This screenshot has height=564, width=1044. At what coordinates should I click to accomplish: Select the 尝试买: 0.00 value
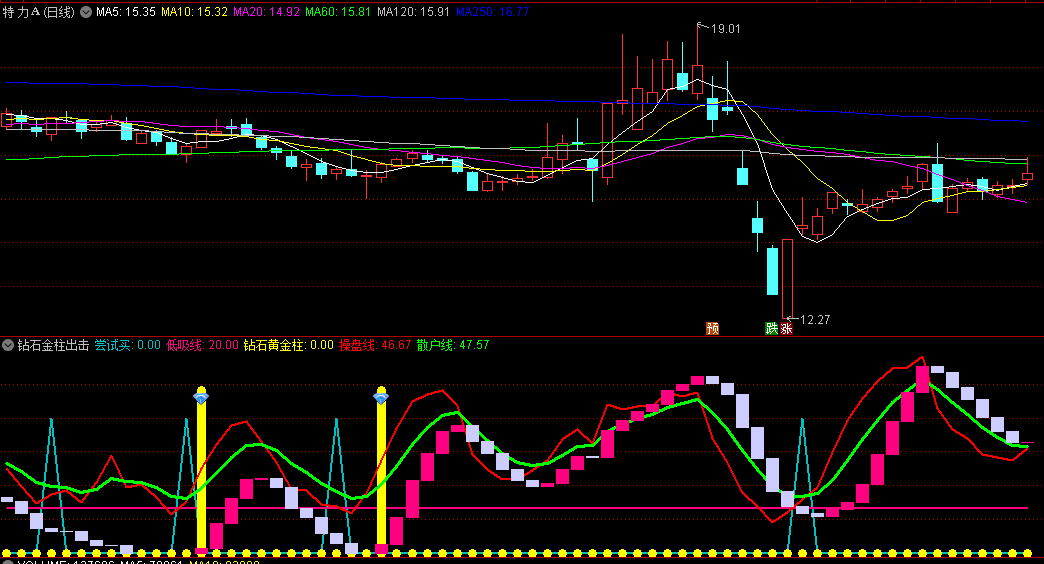(x=128, y=345)
